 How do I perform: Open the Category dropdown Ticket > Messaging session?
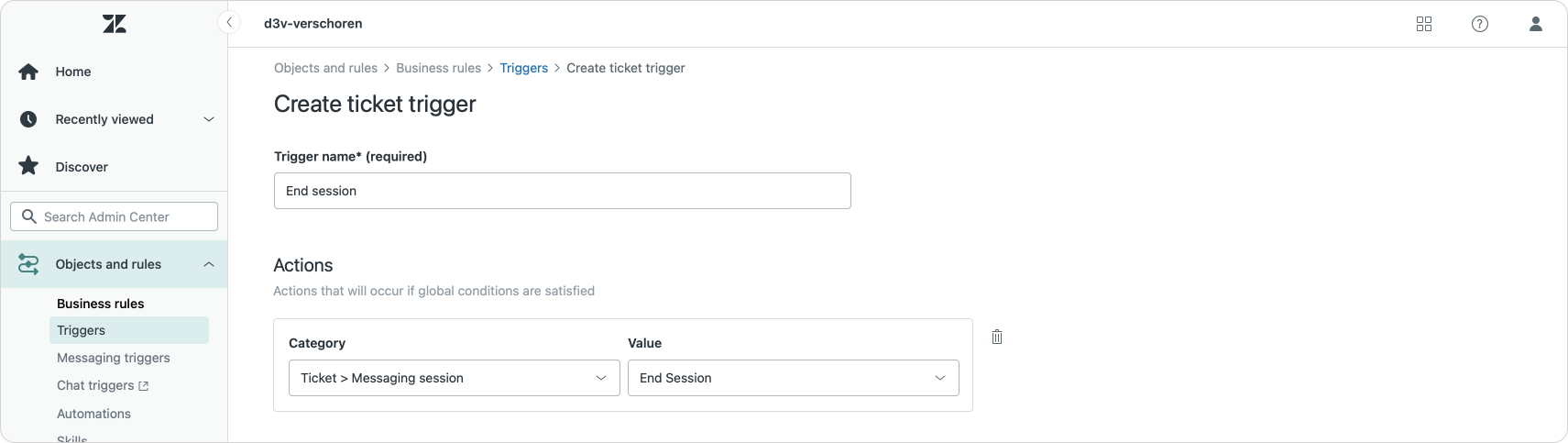click(455, 378)
